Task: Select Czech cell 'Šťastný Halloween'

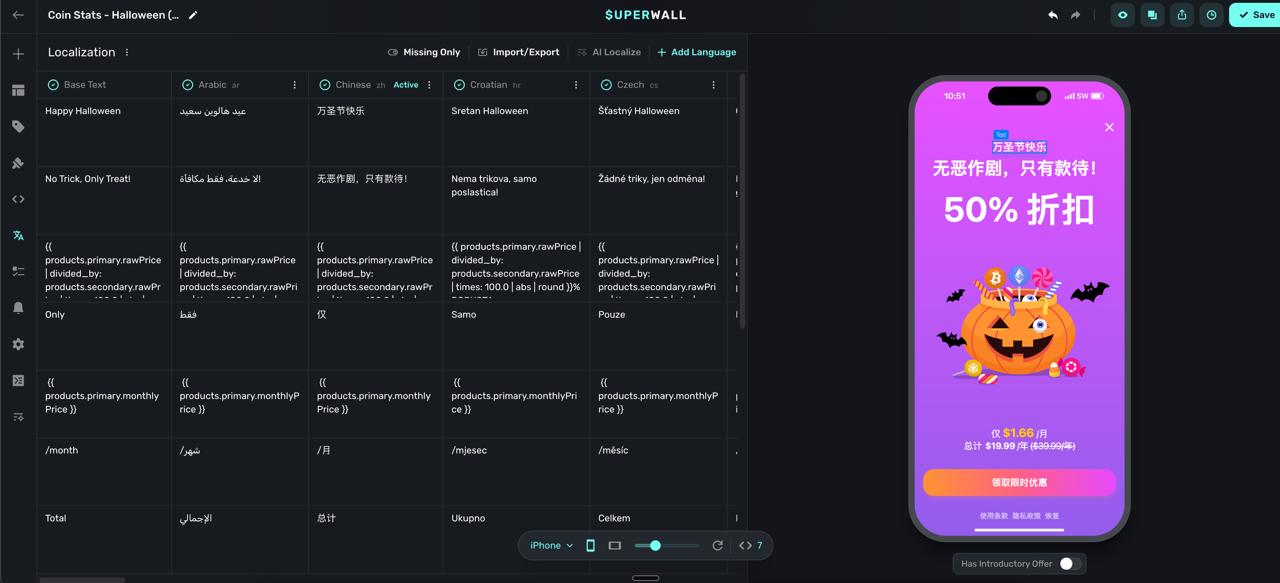Action: 660,133
